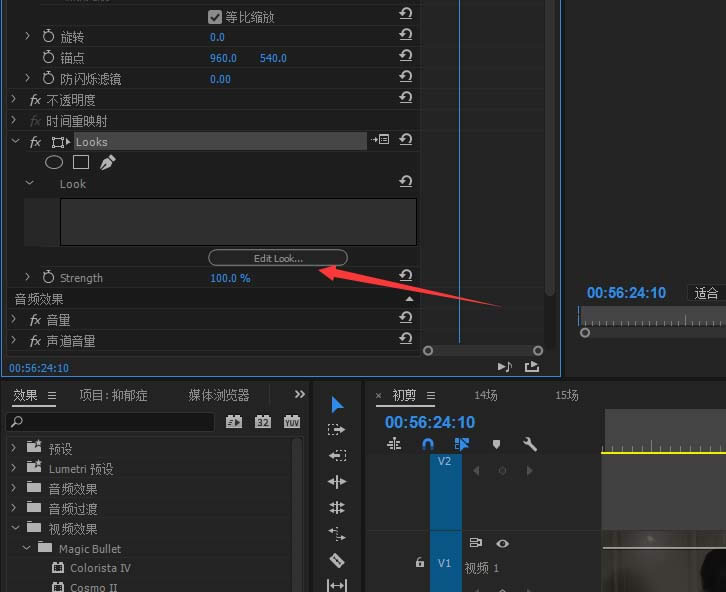Select the Selection arrow tool
Image resolution: width=726 pixels, height=592 pixels.
[337, 405]
